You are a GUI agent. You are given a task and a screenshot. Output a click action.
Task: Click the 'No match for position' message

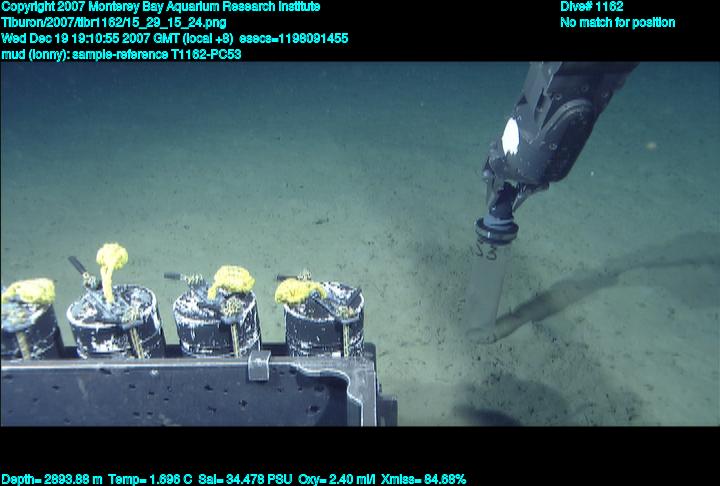617,22
